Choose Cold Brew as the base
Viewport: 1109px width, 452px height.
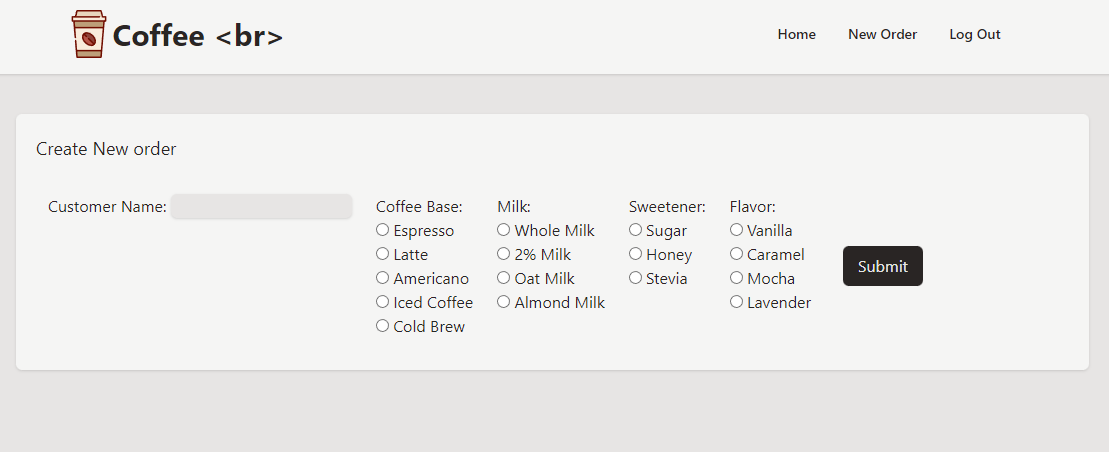(382, 326)
